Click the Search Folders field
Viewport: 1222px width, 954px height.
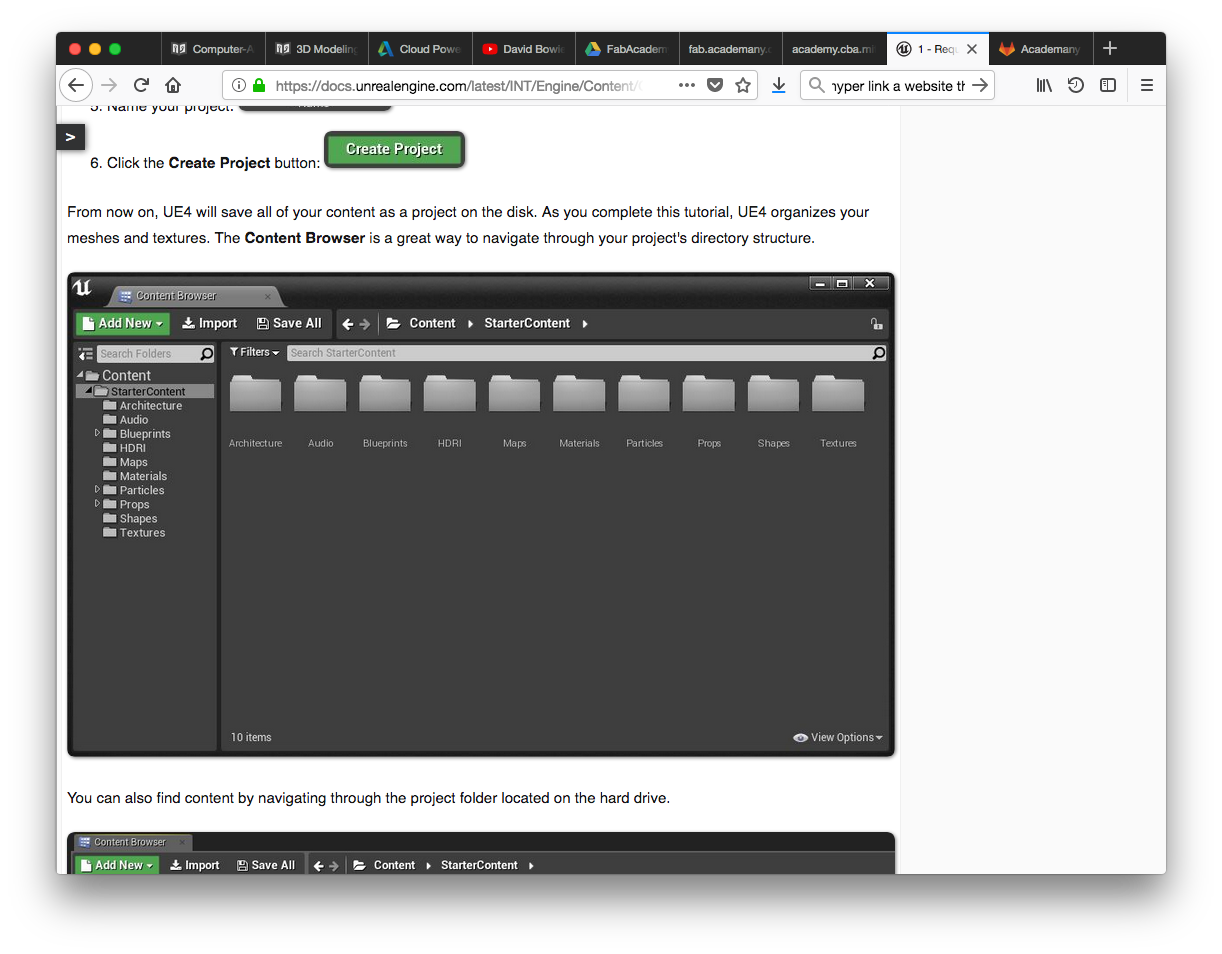pyautogui.click(x=156, y=354)
